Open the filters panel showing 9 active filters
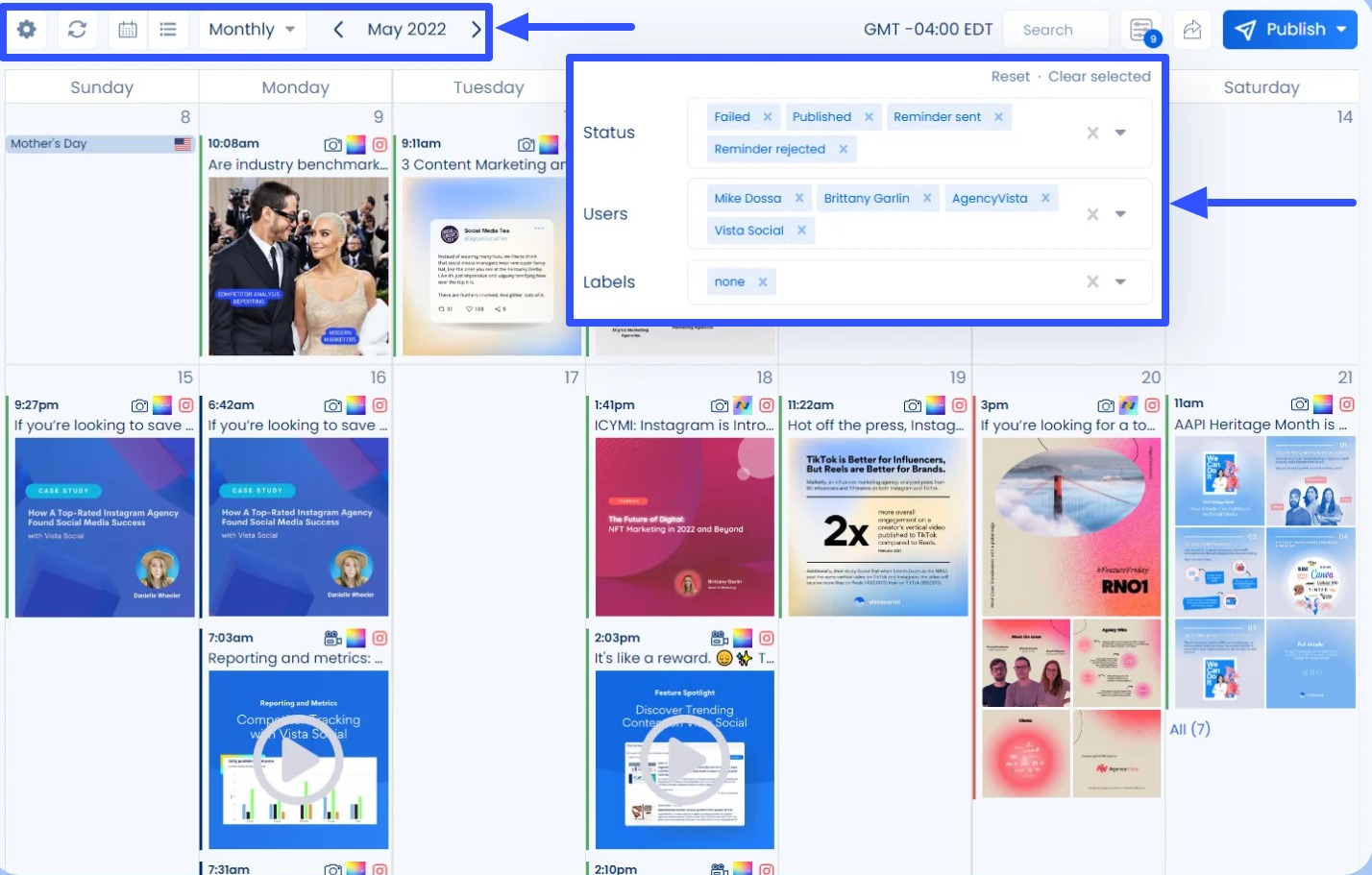This screenshot has width=1372, height=875. point(1141,29)
